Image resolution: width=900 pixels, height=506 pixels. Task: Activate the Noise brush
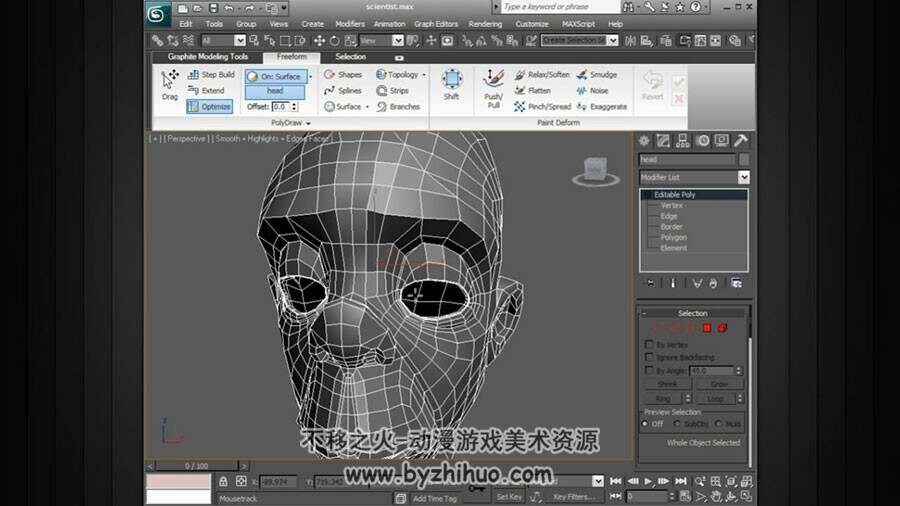(x=592, y=91)
